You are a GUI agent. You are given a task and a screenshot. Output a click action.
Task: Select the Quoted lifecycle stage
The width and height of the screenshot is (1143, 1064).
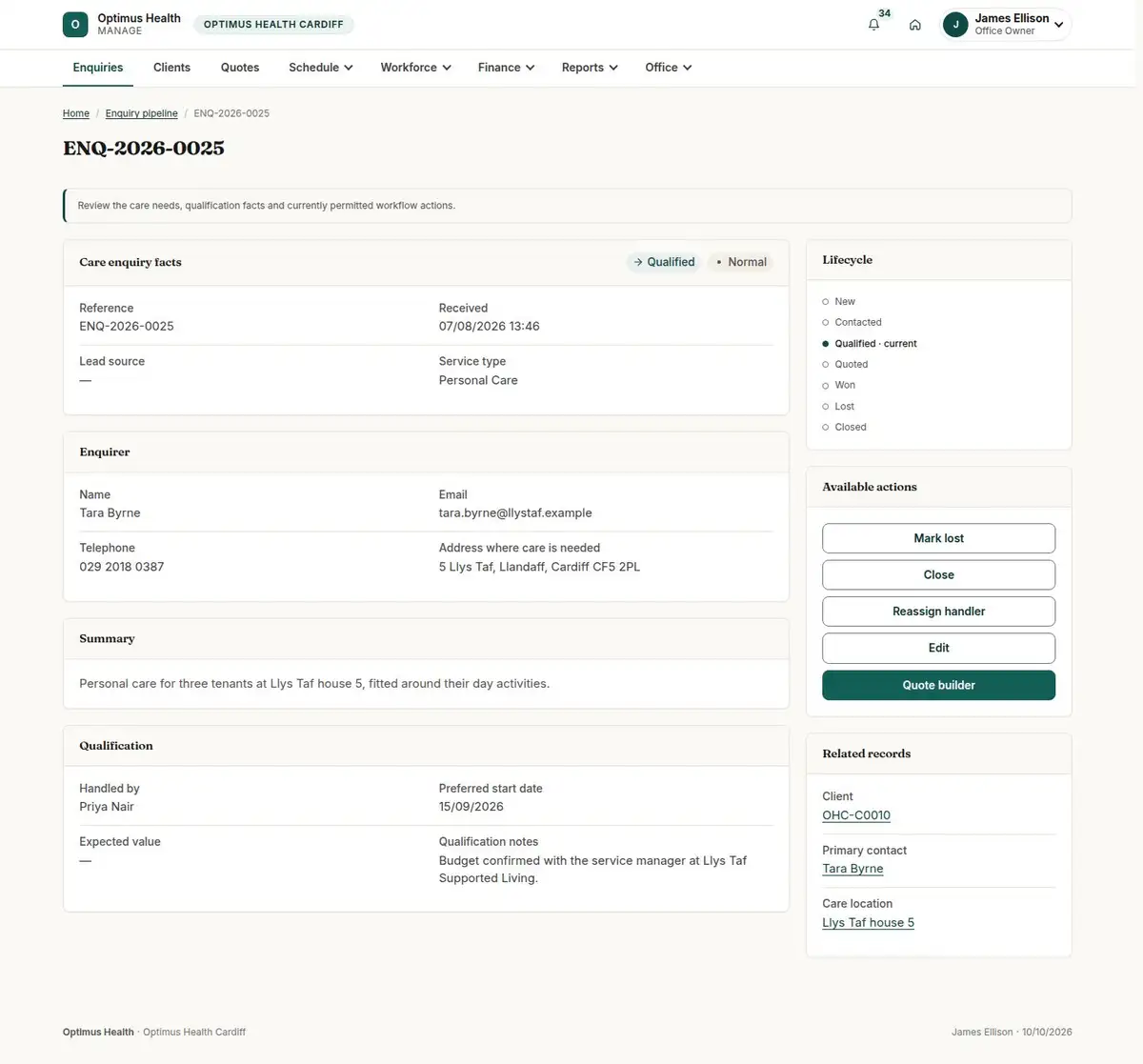[x=851, y=364]
